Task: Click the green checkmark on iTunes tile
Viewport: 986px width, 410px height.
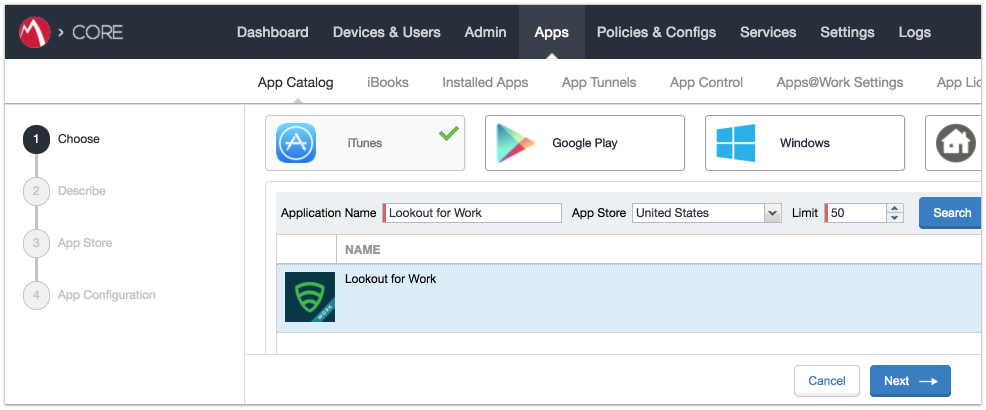Action: [448, 133]
